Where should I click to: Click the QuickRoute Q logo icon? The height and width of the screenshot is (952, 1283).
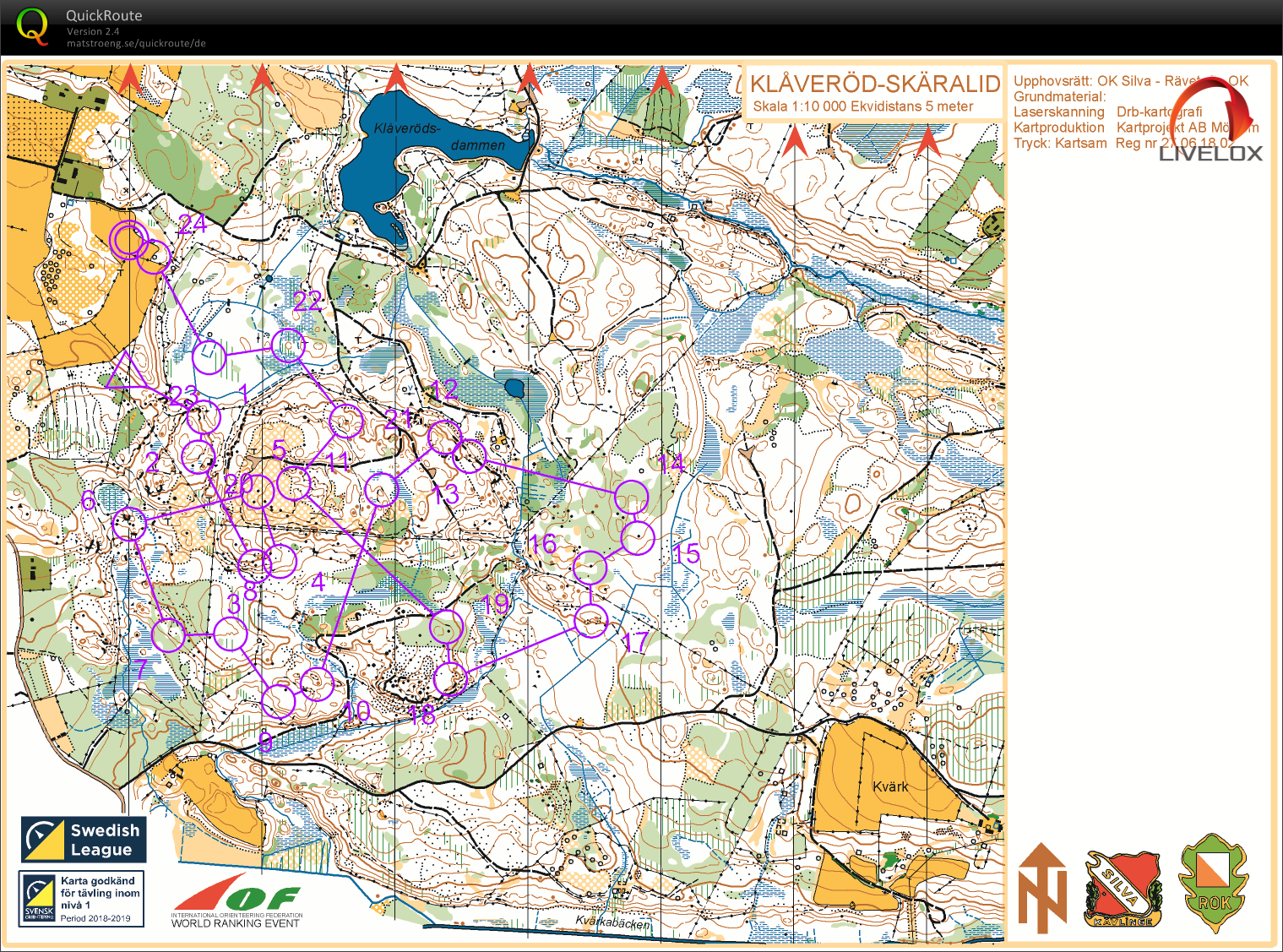coord(32,26)
